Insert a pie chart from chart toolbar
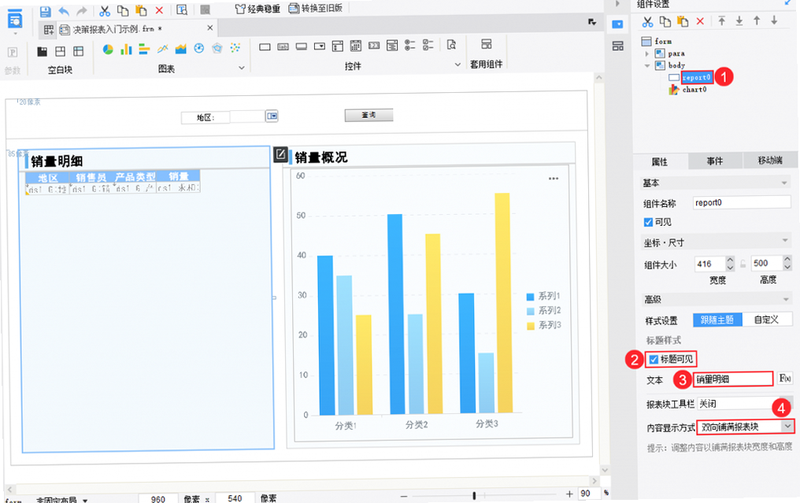The width and height of the screenshot is (800, 503). 108,49
